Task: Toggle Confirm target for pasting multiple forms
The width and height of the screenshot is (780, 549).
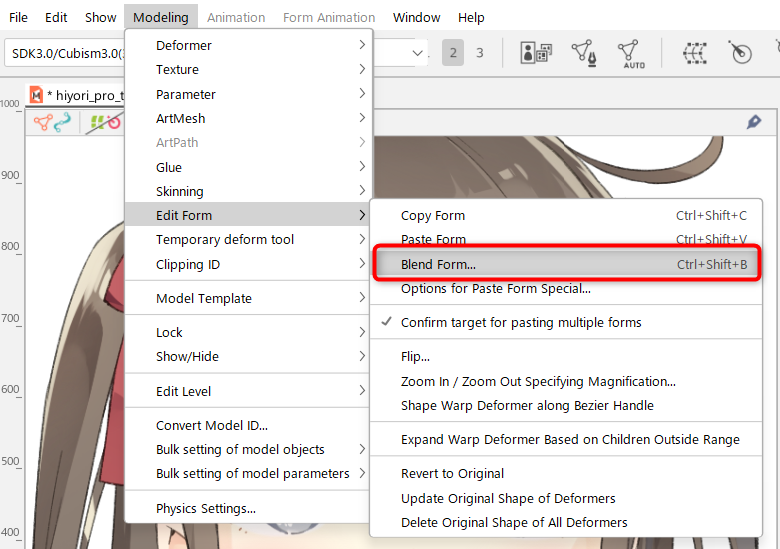Action: click(521, 322)
